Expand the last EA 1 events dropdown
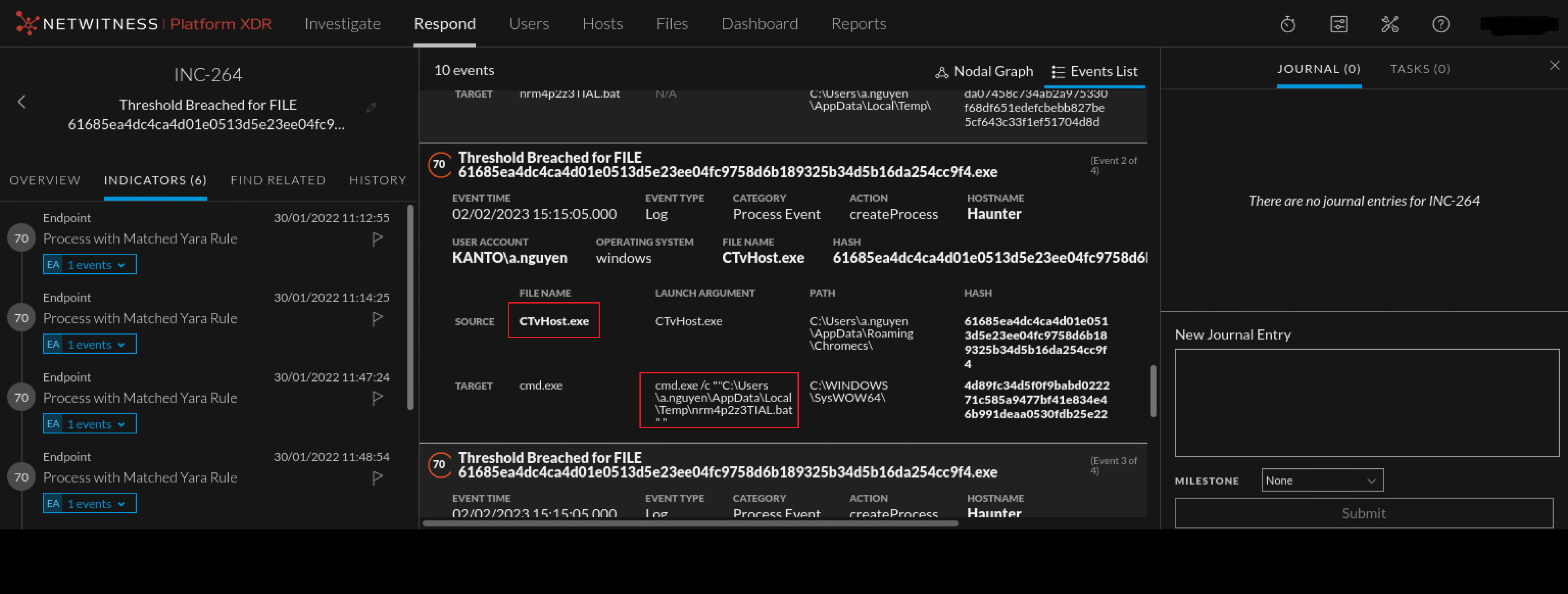The image size is (1568, 594). pyautogui.click(x=89, y=503)
